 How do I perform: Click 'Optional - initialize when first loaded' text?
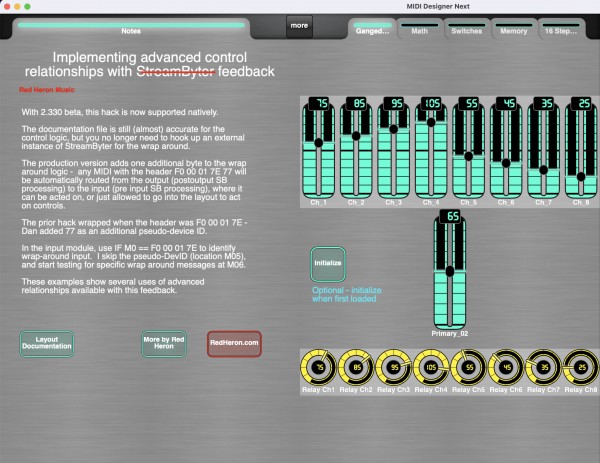pyautogui.click(x=346, y=295)
